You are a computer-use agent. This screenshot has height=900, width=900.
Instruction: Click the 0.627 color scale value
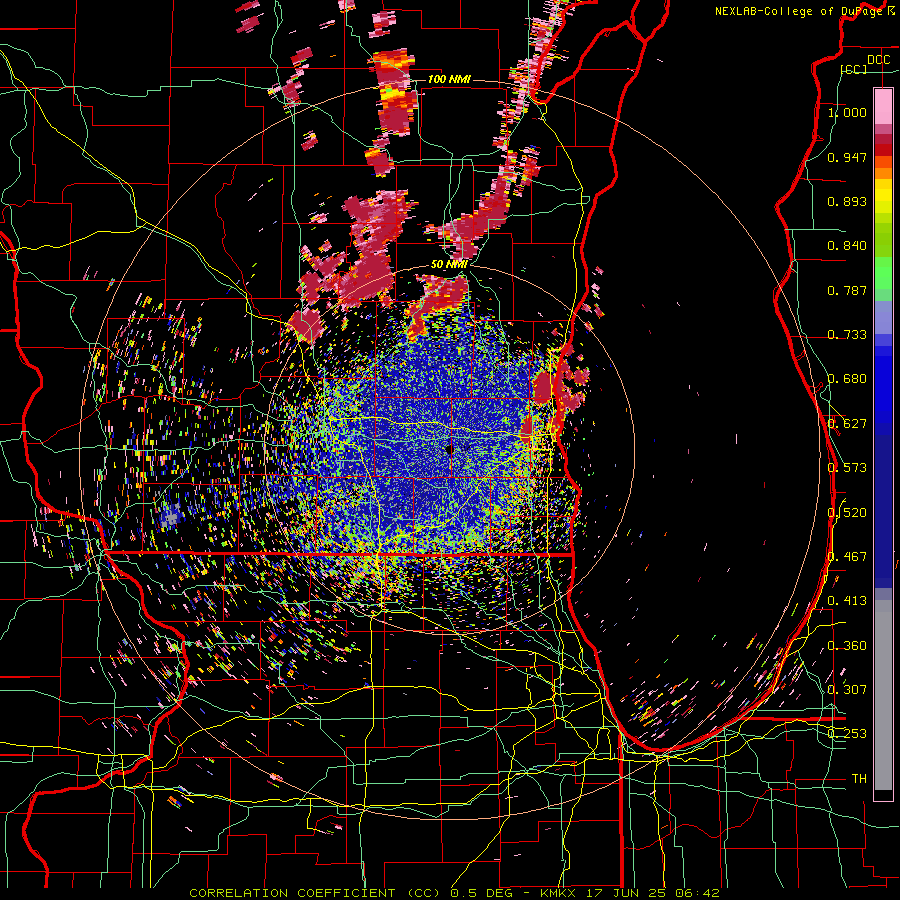(847, 424)
